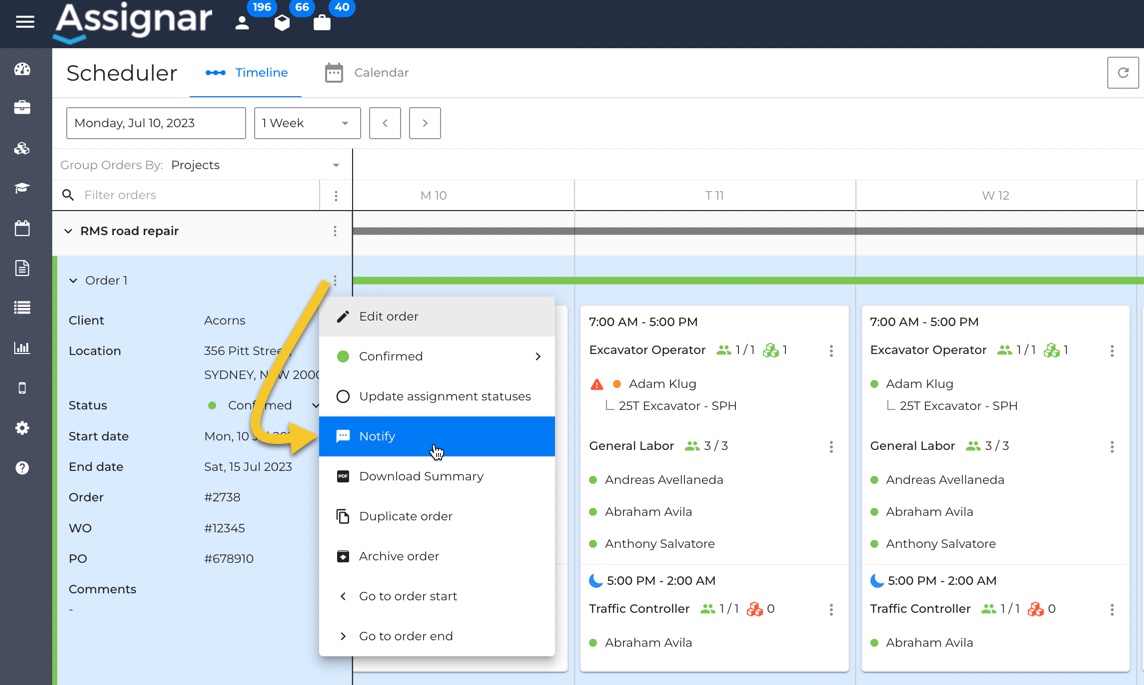
Task: Open the settings gear icon in sidebar
Action: 22,428
